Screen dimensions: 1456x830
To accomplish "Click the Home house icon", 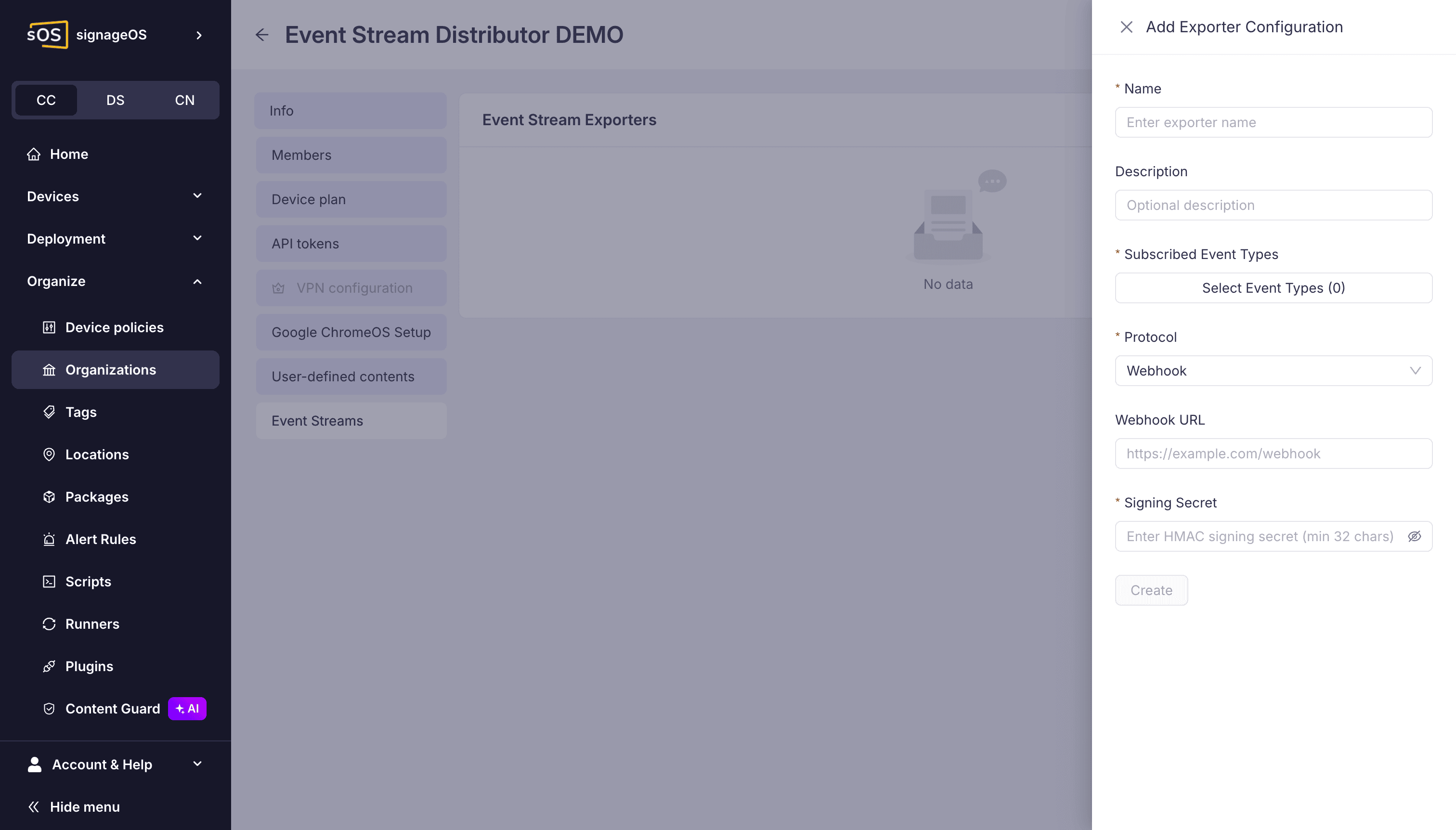I will pos(34,154).
